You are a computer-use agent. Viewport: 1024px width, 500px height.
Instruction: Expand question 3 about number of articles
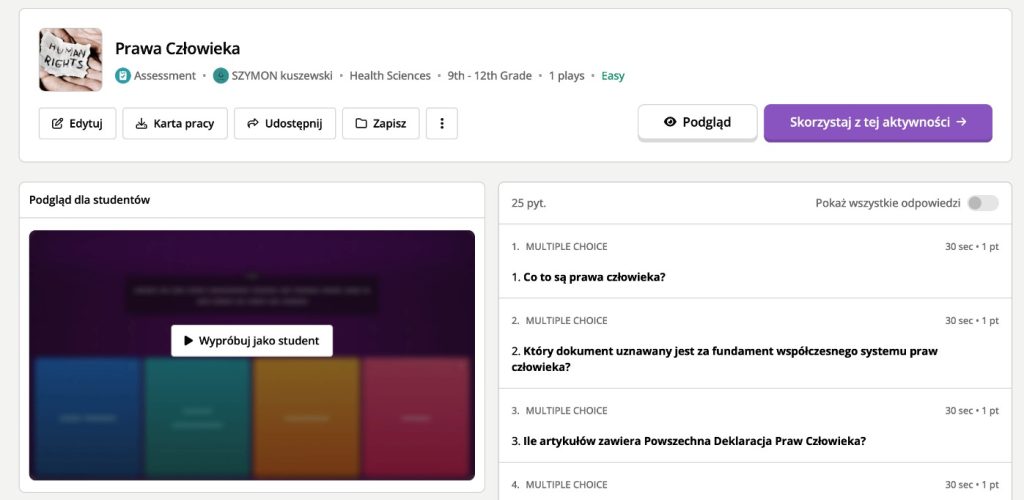point(694,441)
